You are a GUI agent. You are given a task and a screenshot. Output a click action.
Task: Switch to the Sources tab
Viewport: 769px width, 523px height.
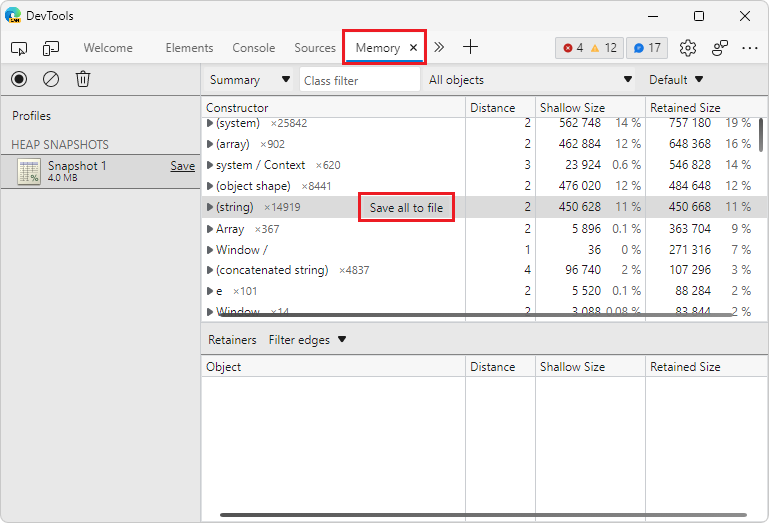315,48
